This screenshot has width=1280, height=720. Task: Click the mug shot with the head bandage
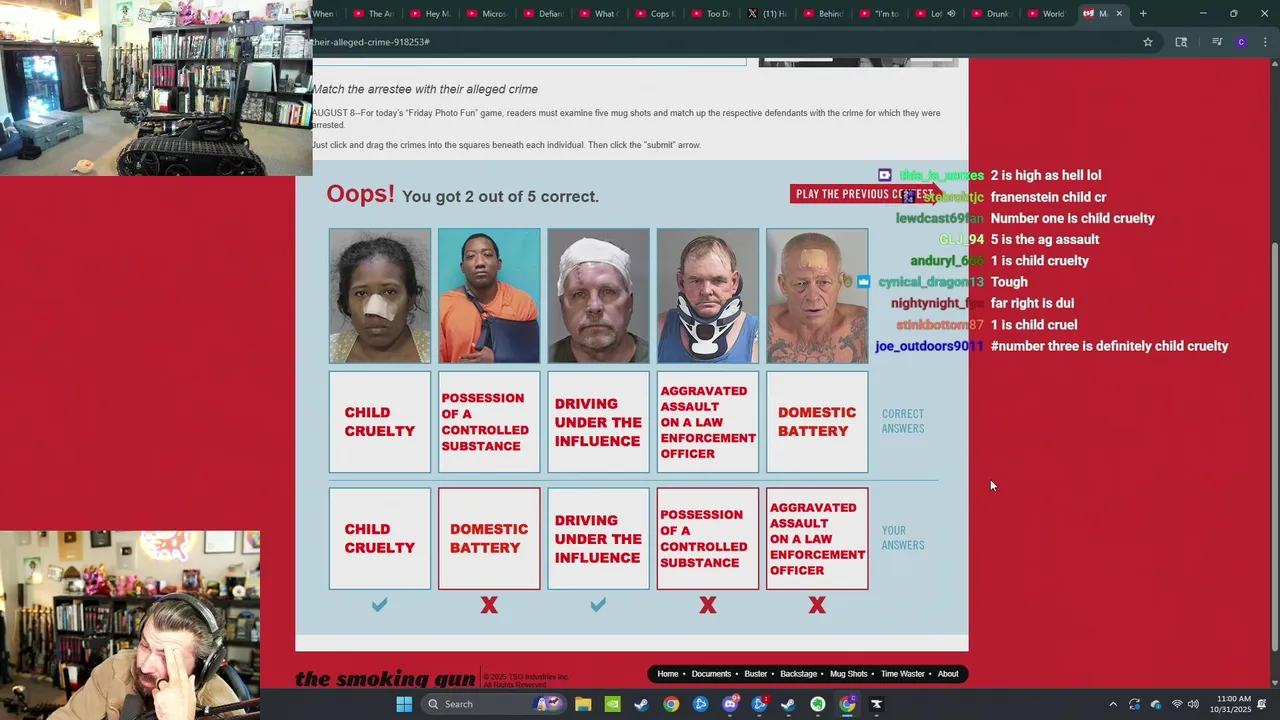coord(598,296)
